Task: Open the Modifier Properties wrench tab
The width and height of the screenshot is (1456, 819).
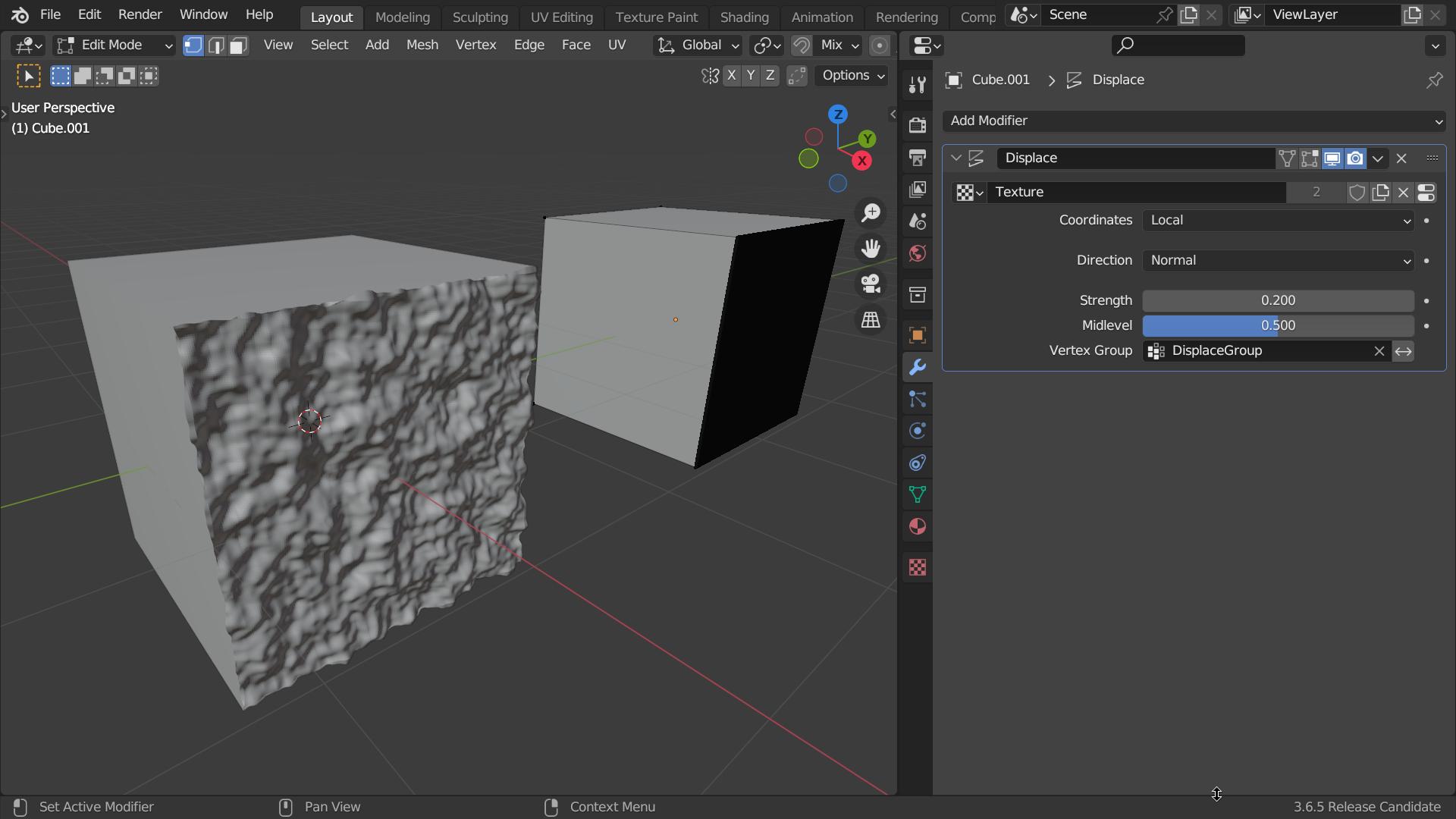Action: [x=918, y=367]
